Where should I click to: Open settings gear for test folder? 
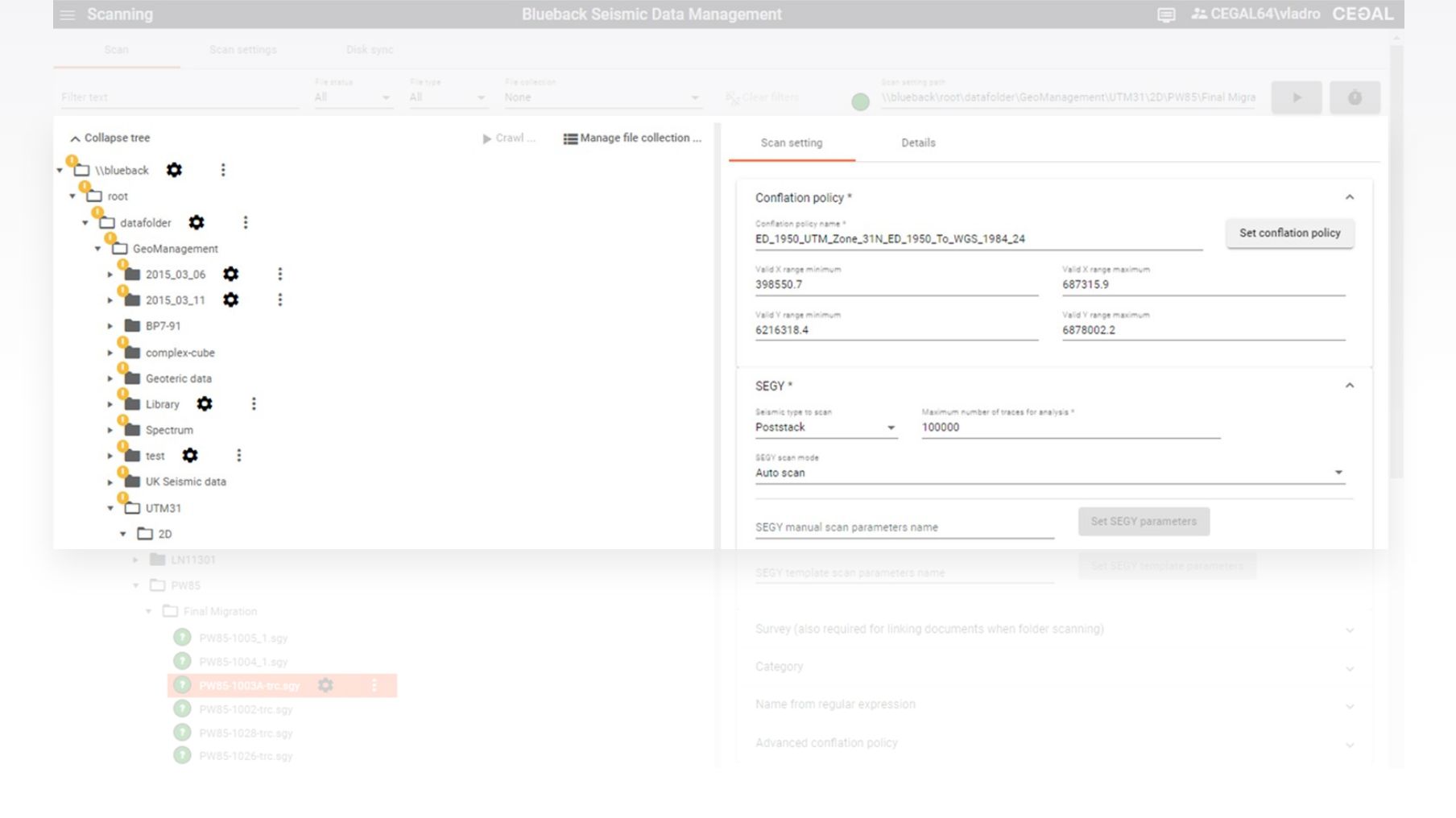tap(190, 455)
